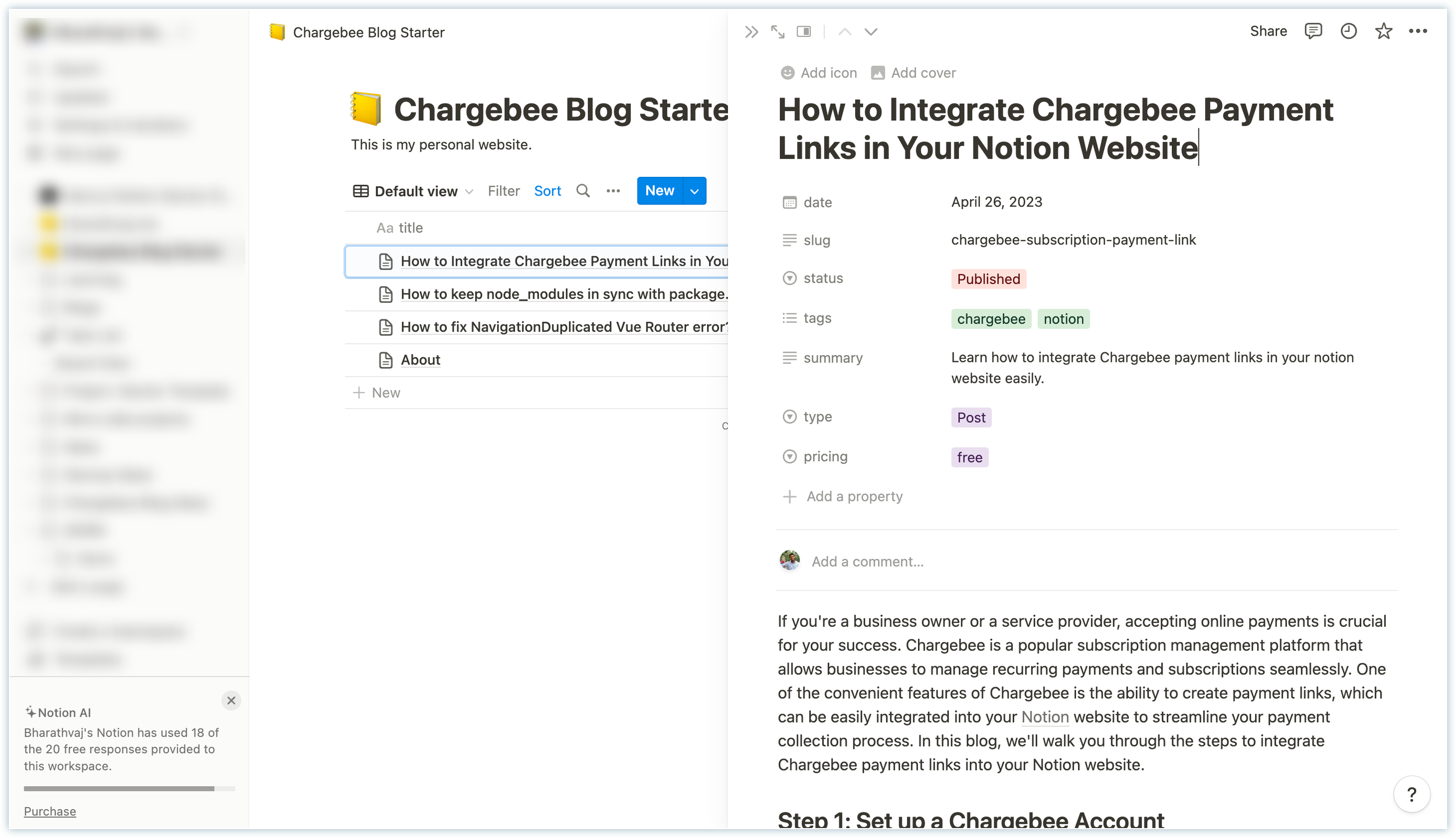Click the user avatar by comment box
This screenshot has width=1456, height=838.
tap(789, 561)
